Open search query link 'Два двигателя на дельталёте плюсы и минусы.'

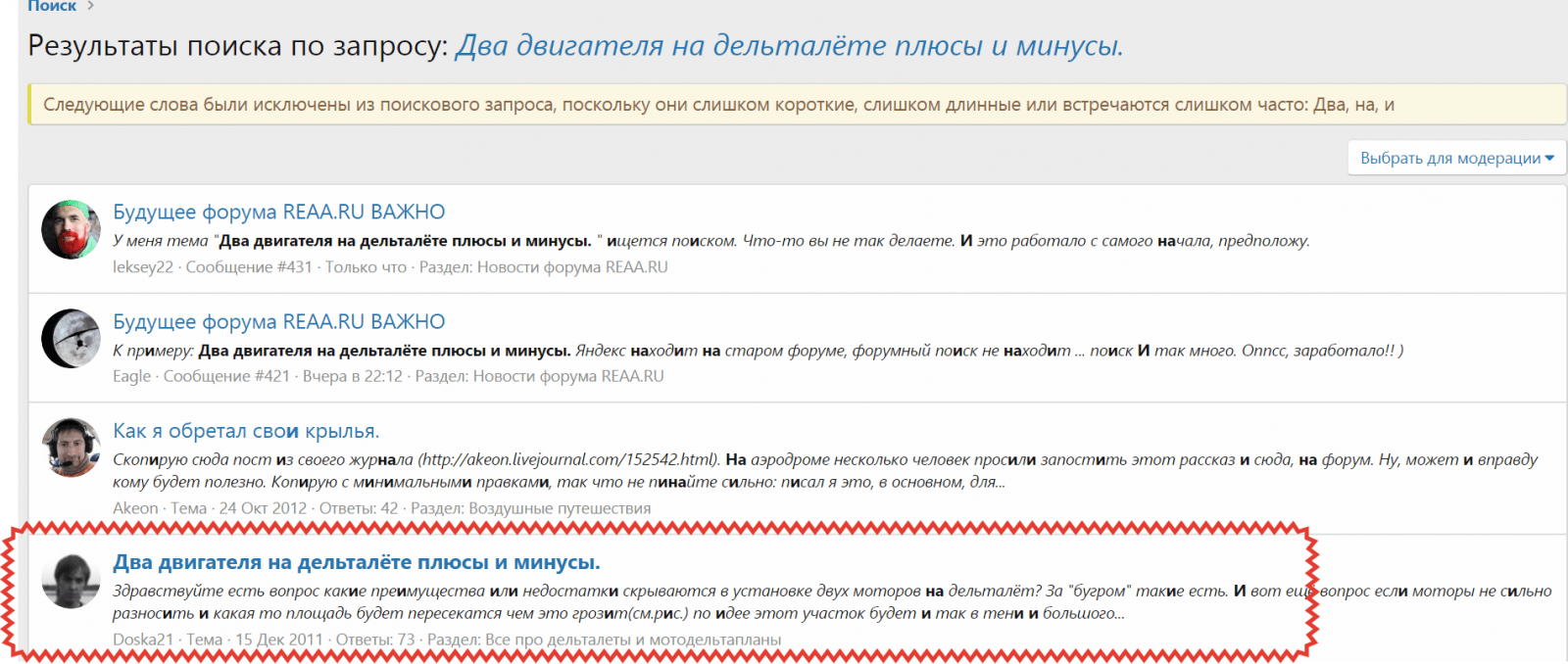tap(789, 46)
